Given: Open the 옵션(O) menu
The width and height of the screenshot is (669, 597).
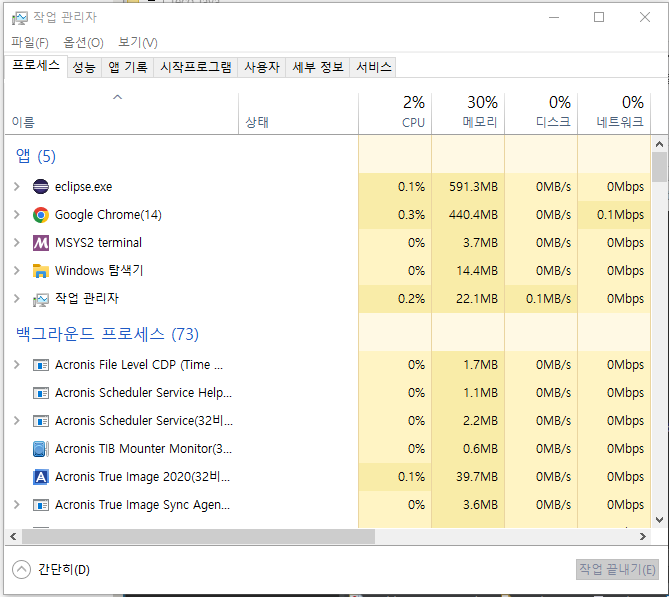Looking at the screenshot, I should tap(83, 42).
